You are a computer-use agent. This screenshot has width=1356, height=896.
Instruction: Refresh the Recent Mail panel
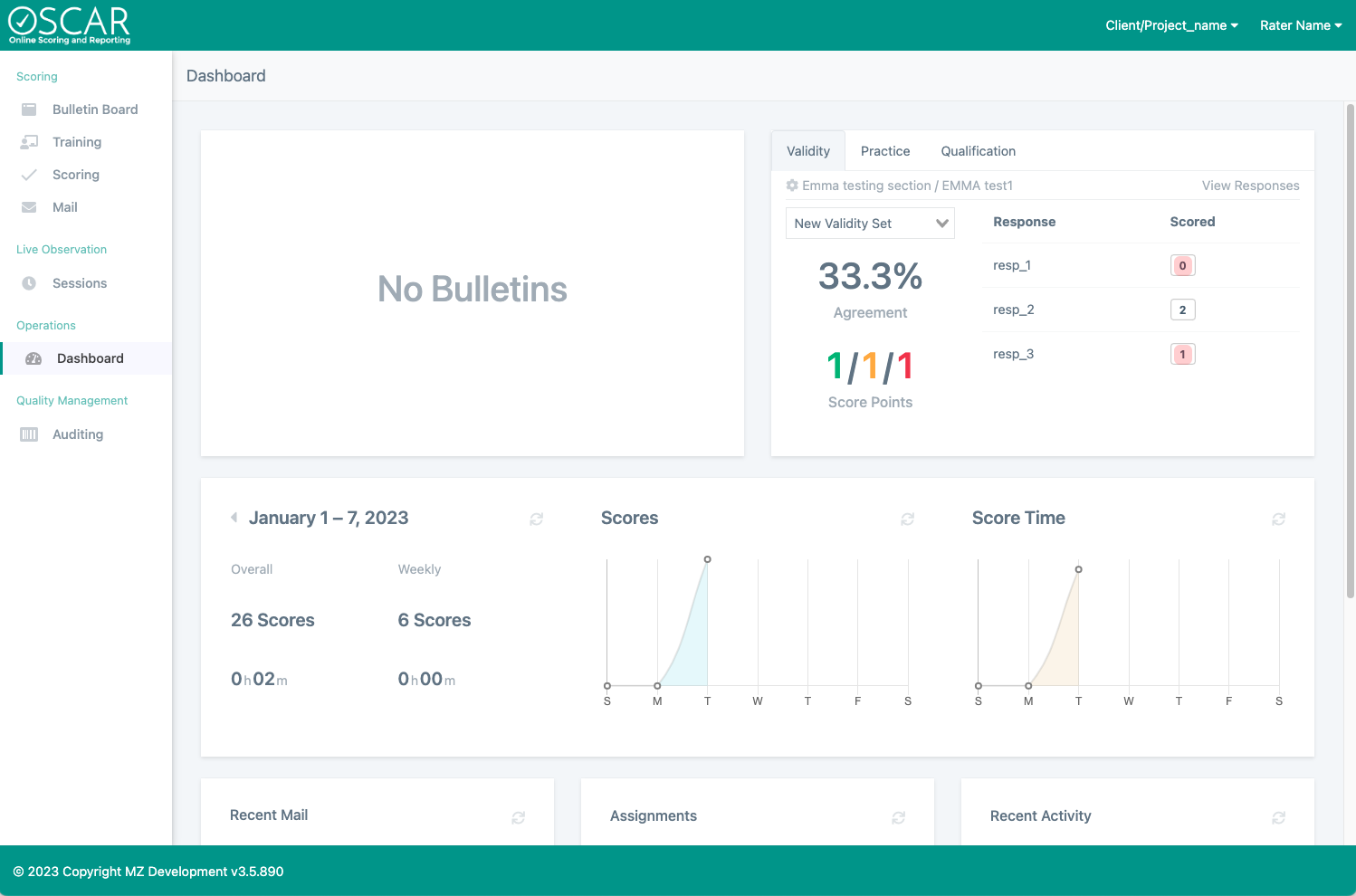coord(518,817)
